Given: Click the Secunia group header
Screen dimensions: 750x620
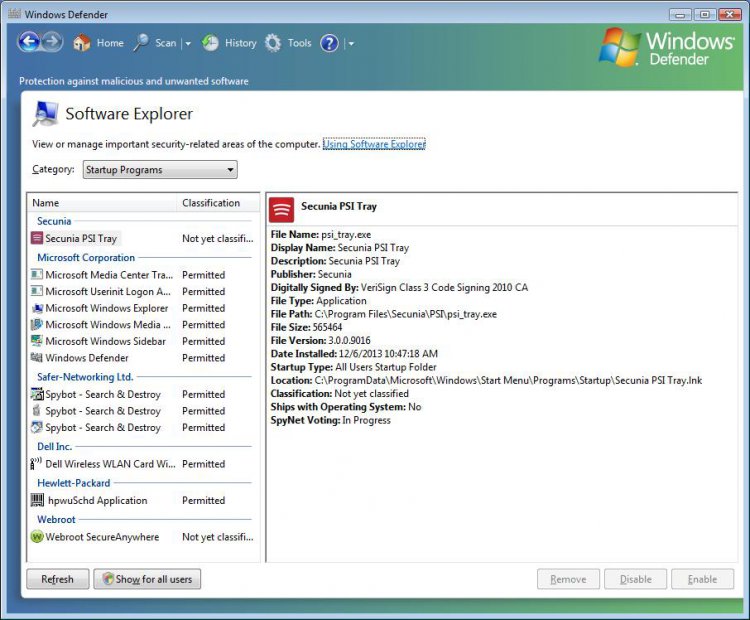Looking at the screenshot, I should pos(54,221).
